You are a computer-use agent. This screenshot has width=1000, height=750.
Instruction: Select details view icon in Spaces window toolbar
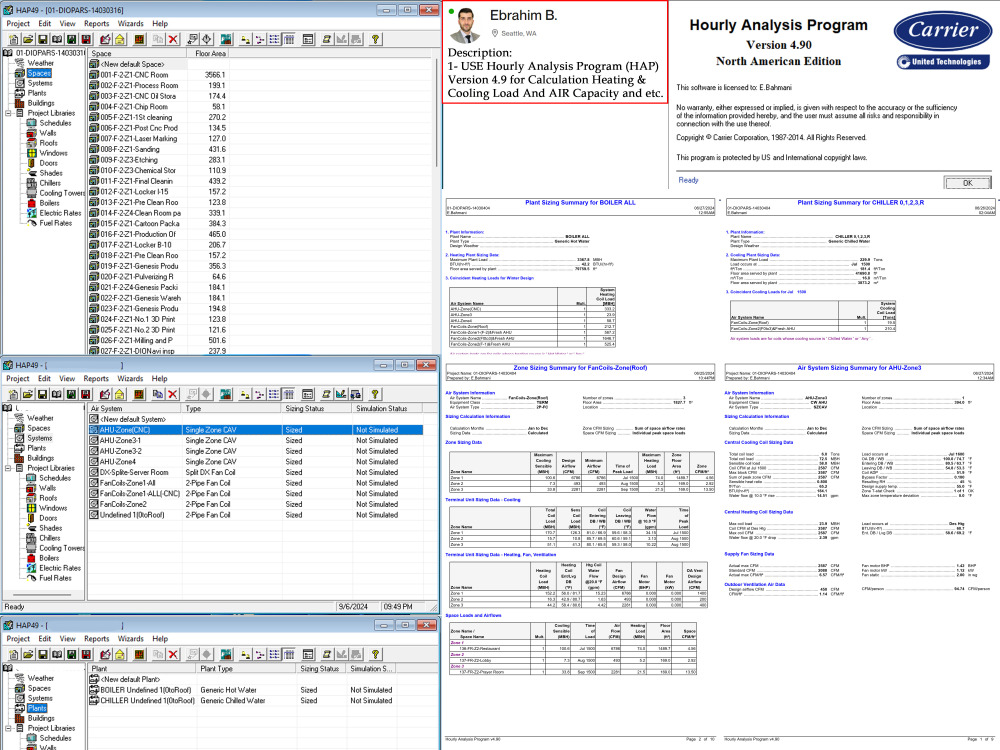coord(289,40)
